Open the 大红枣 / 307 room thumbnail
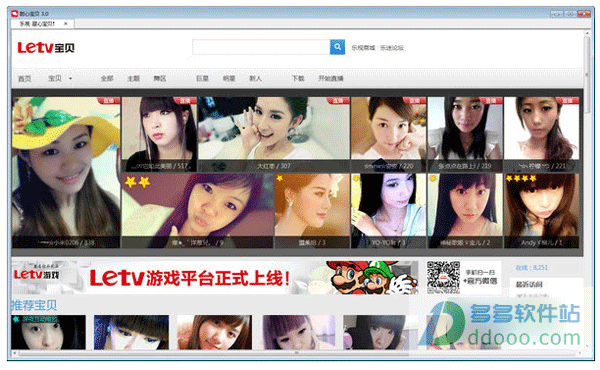 pyautogui.click(x=274, y=134)
